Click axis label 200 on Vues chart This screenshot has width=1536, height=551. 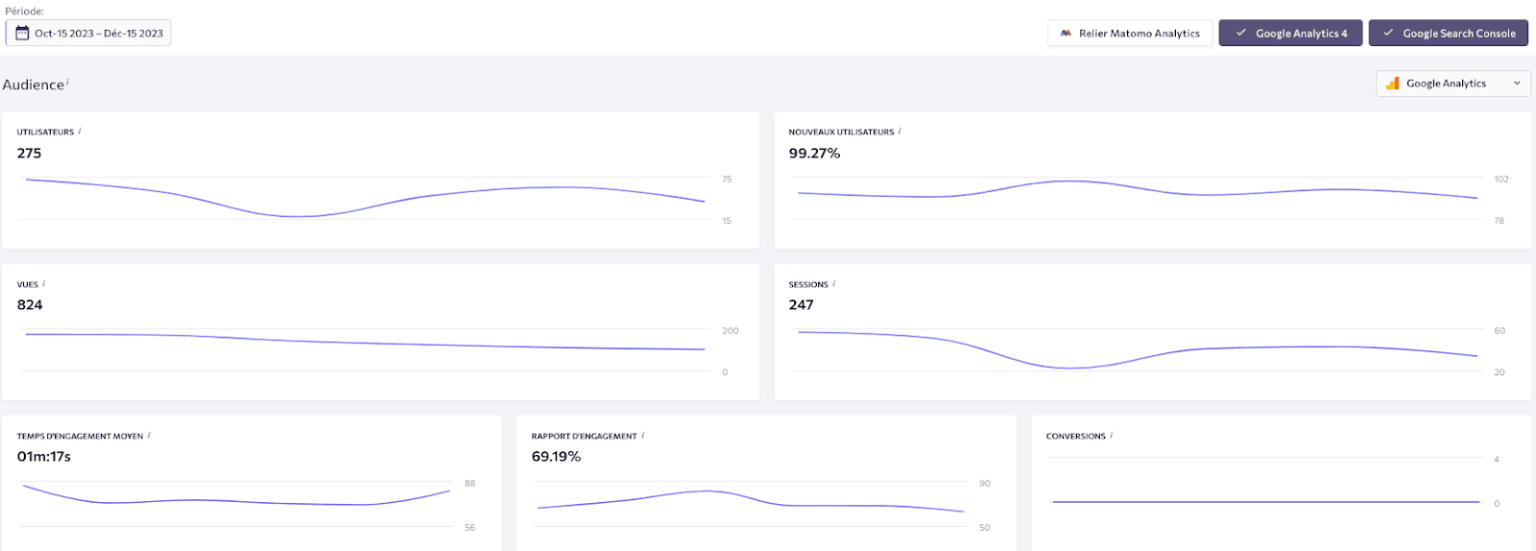point(730,331)
